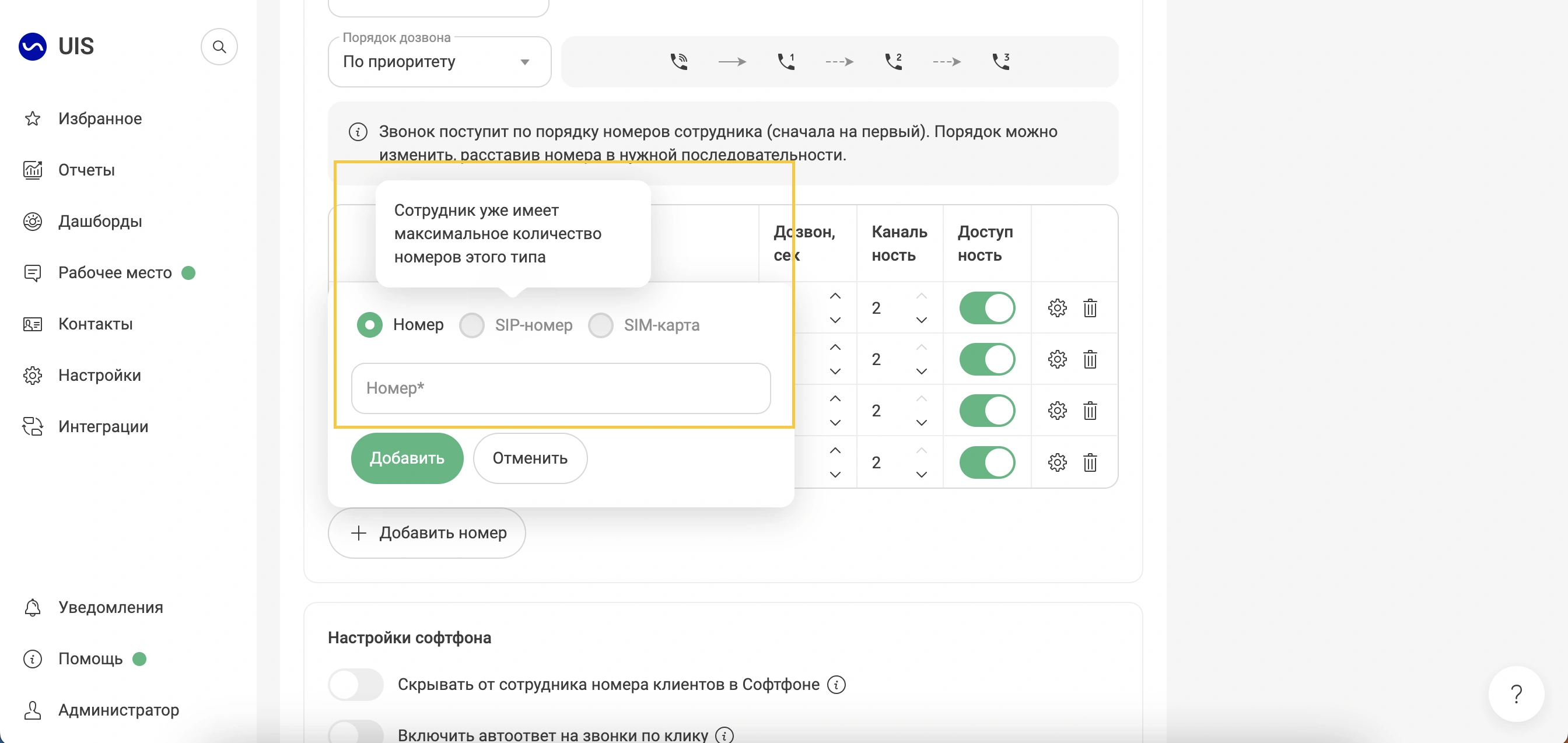
Task: Focus the Номер* input field
Action: click(x=561, y=388)
